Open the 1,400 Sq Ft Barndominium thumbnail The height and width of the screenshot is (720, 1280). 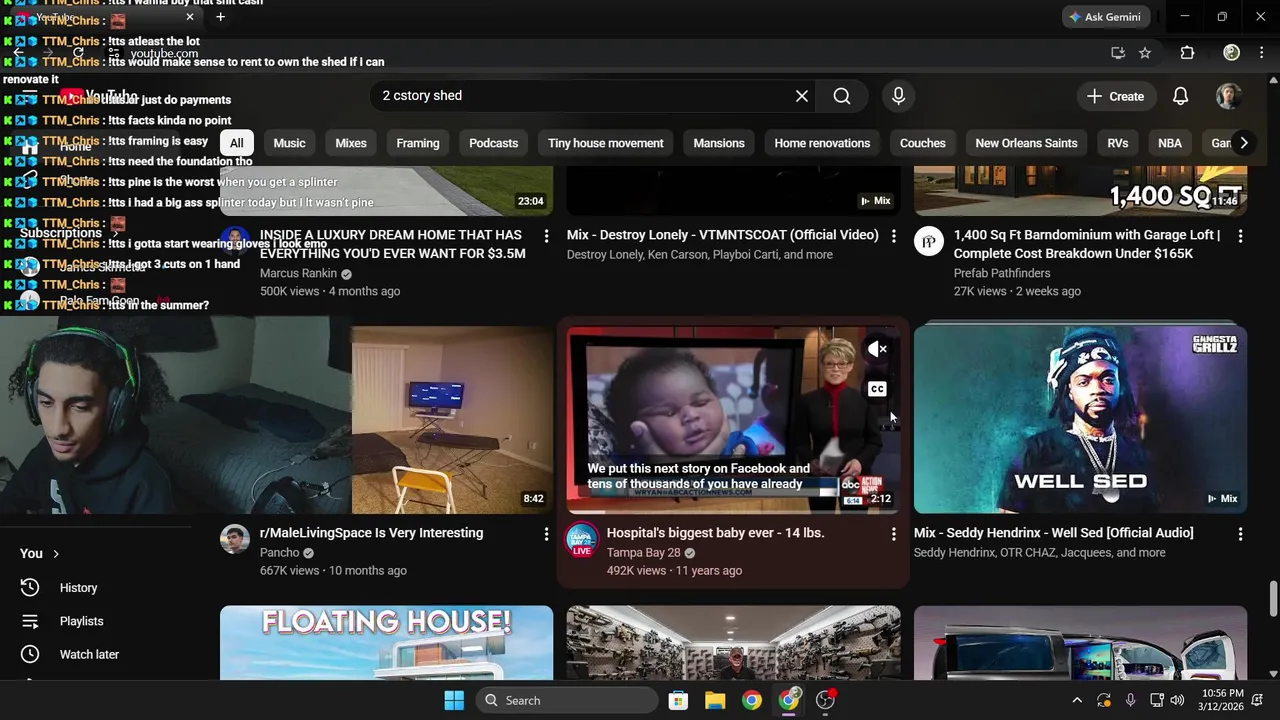tap(1080, 191)
